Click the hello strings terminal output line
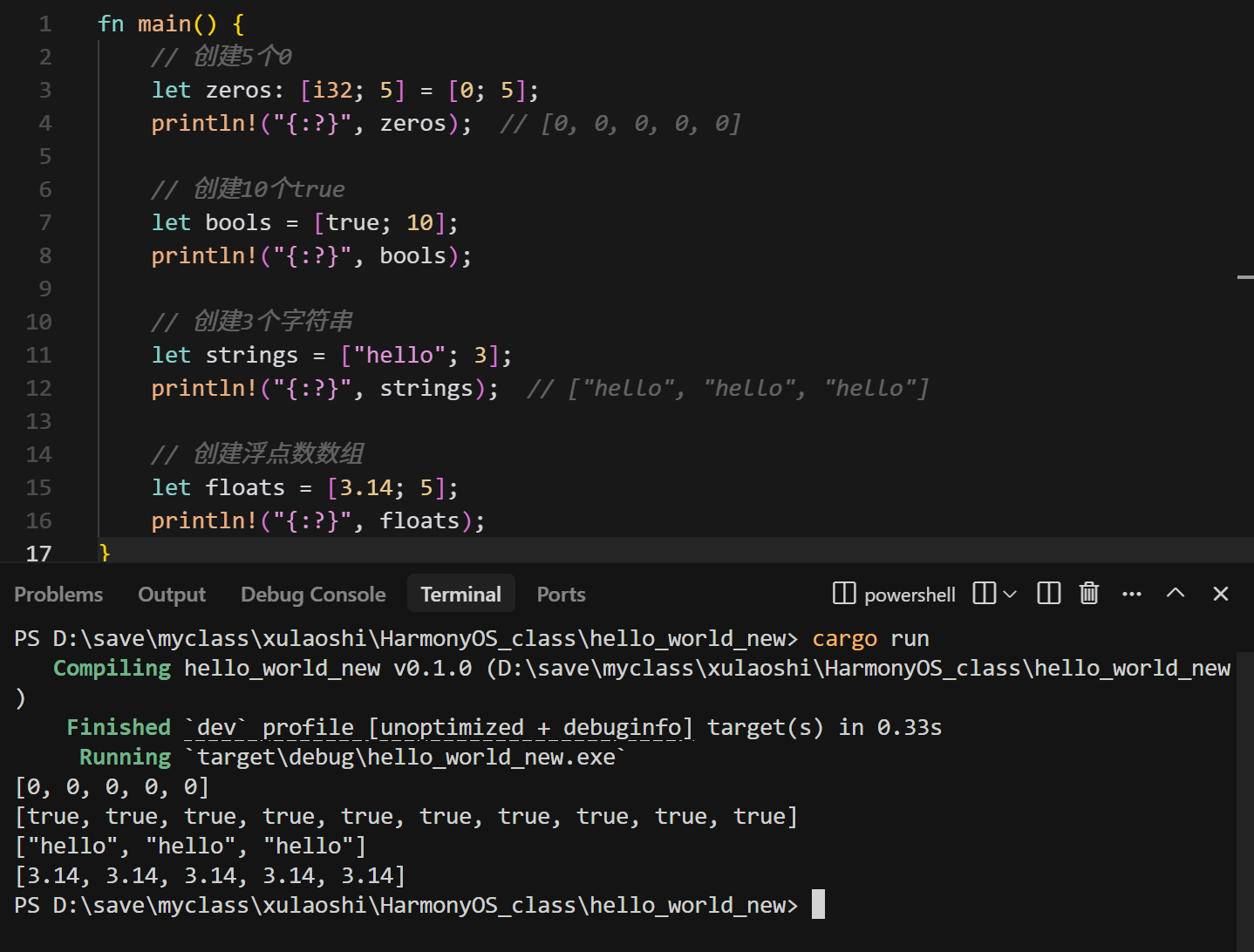1254x952 pixels. 191,847
